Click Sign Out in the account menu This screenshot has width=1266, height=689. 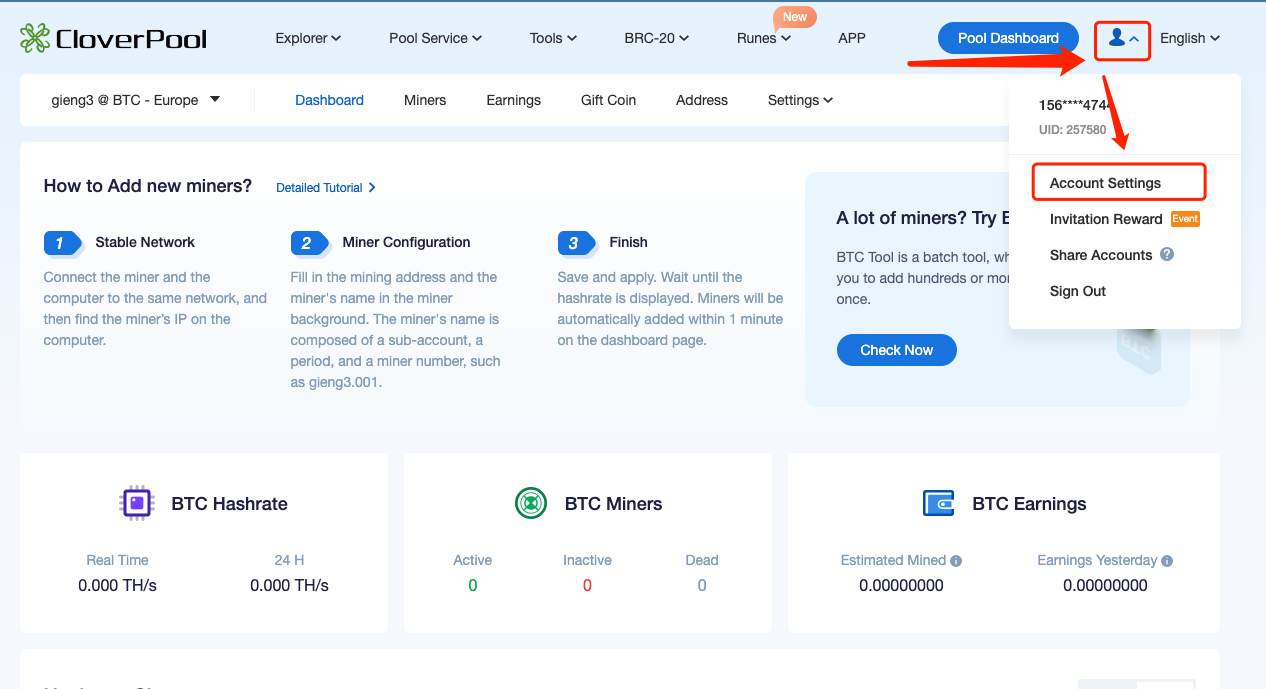click(x=1076, y=291)
